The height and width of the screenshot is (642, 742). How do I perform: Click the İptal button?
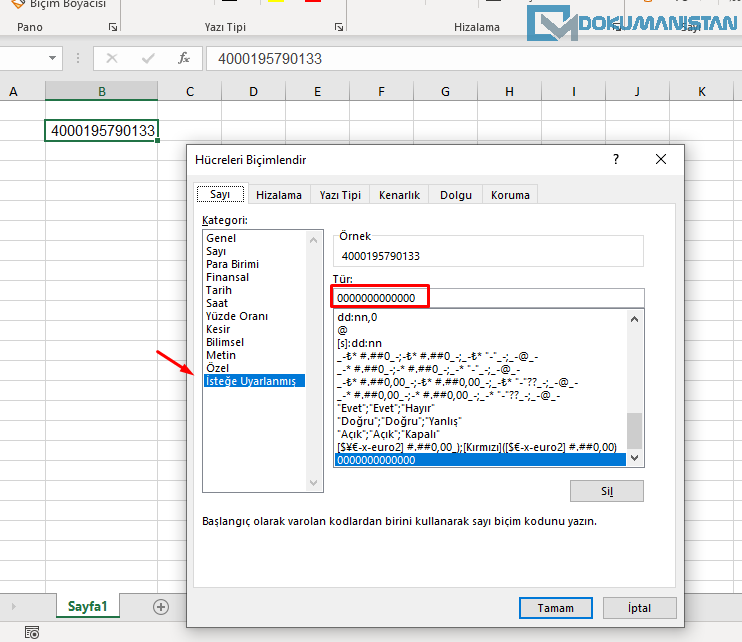click(639, 608)
